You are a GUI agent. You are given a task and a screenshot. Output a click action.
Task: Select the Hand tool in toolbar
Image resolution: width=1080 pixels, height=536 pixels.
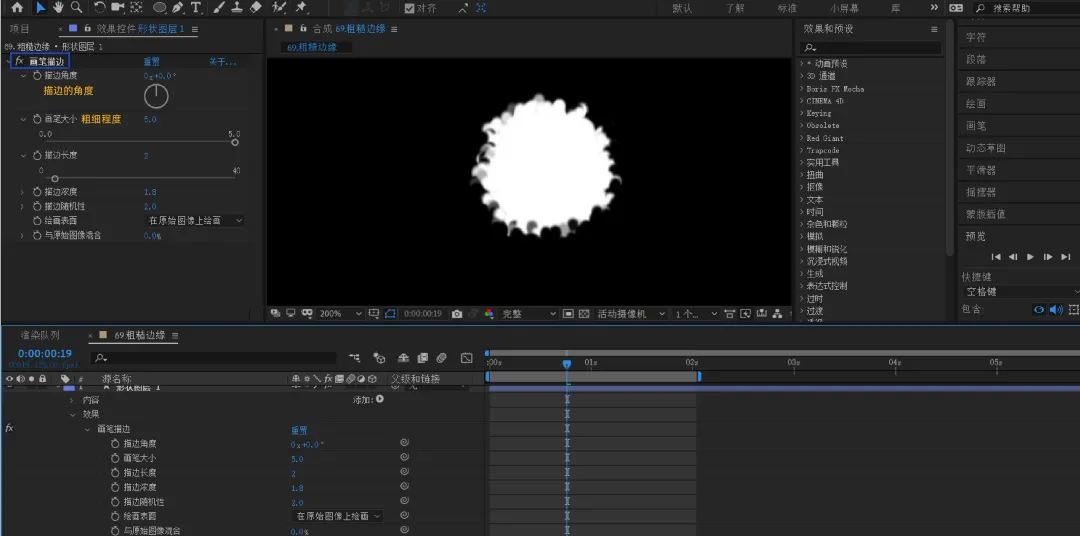59,8
